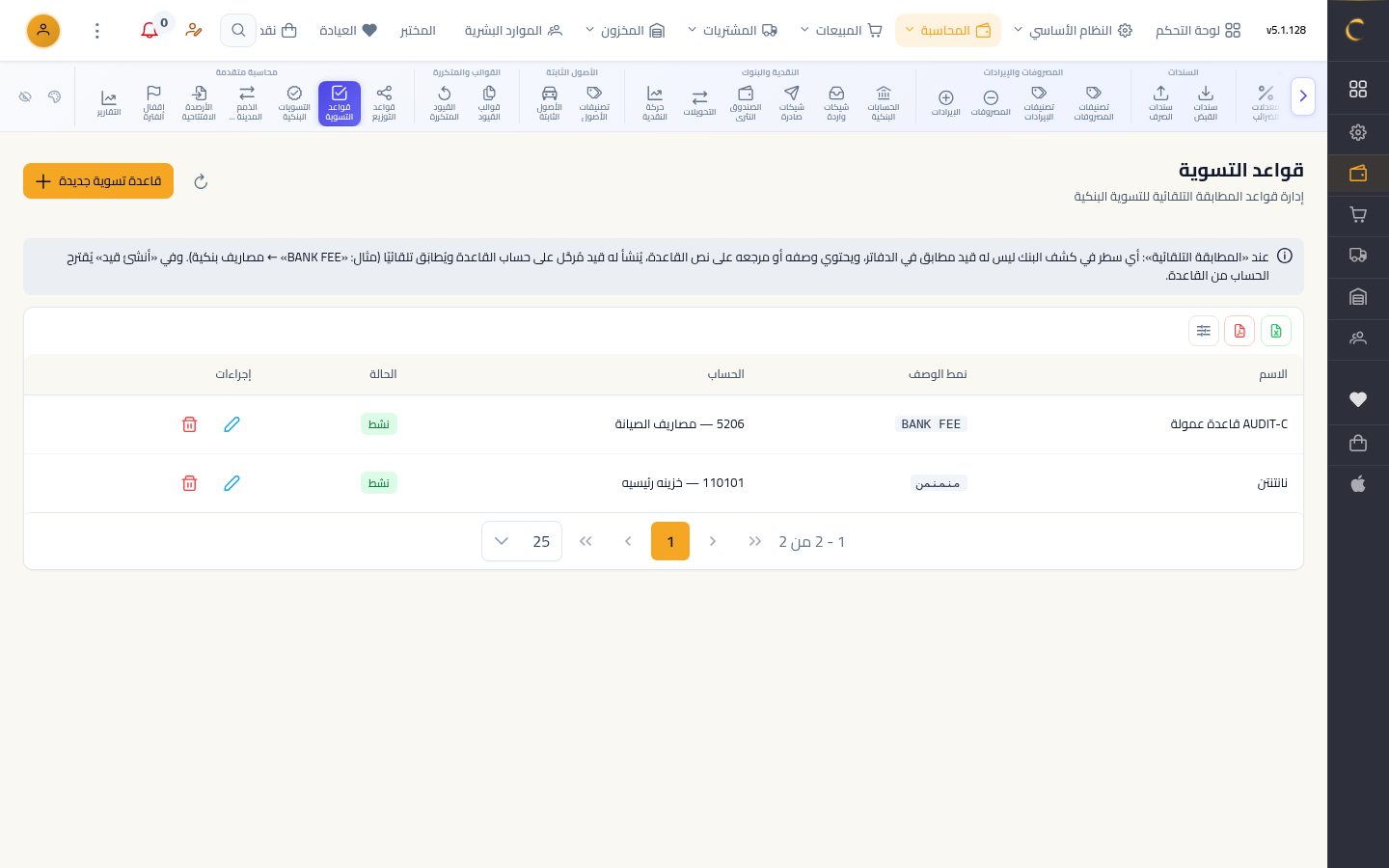Open the Receipt Vouchers (سندات القبض) tool
This screenshot has height=868, width=1389.
1206,103
